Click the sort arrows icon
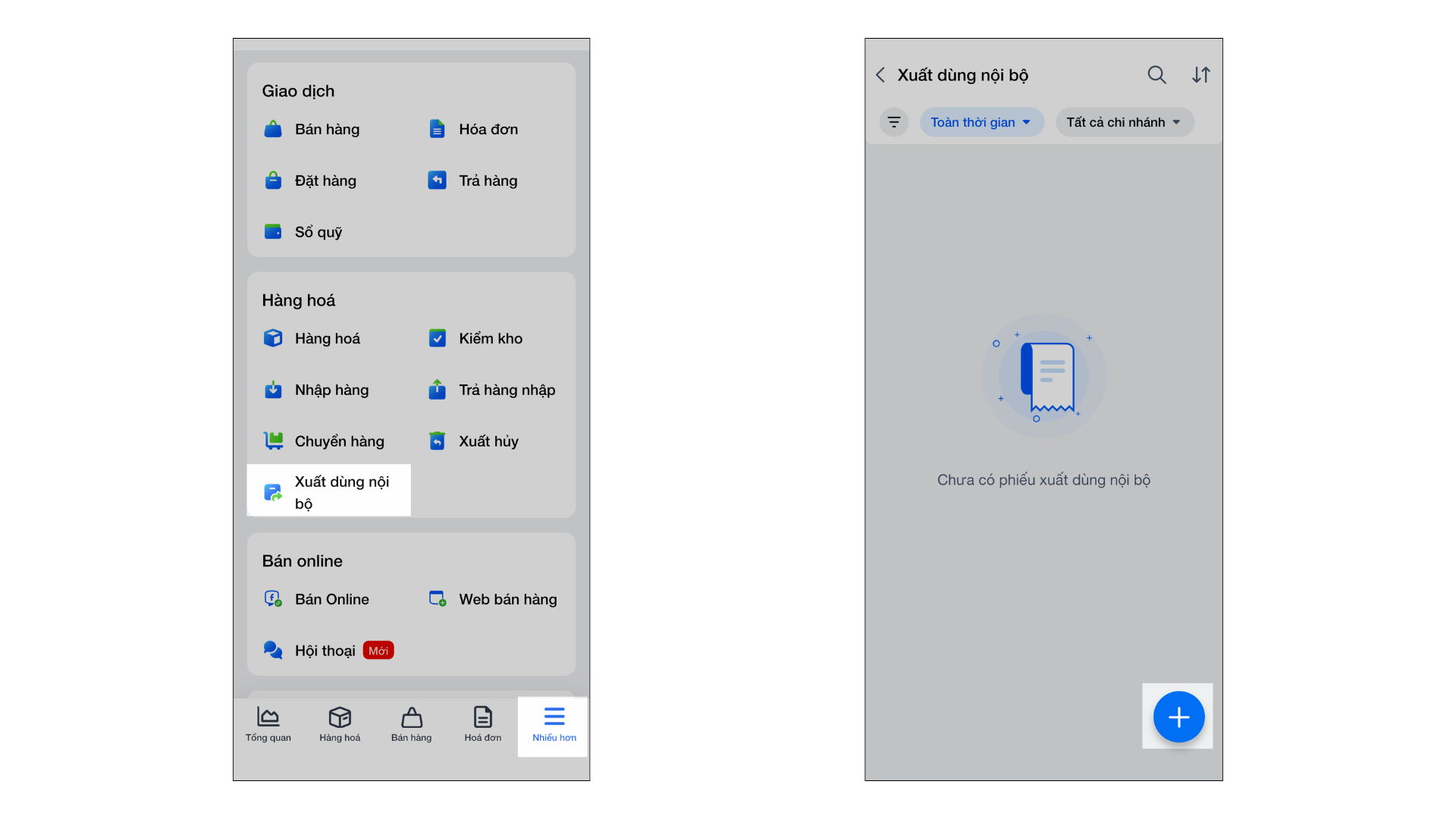The width and height of the screenshot is (1456, 819). pos(1201,75)
